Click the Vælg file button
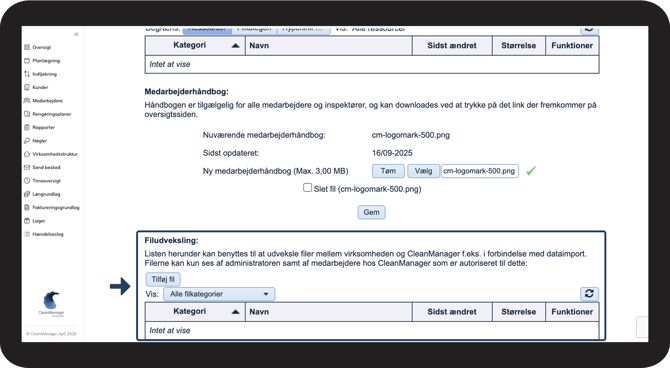The image size is (670, 368). [423, 171]
